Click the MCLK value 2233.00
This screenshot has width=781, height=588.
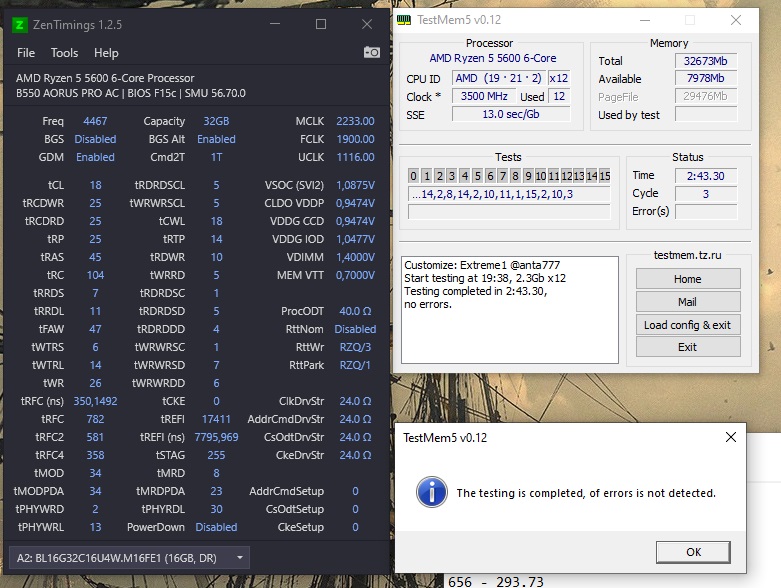tap(355, 121)
